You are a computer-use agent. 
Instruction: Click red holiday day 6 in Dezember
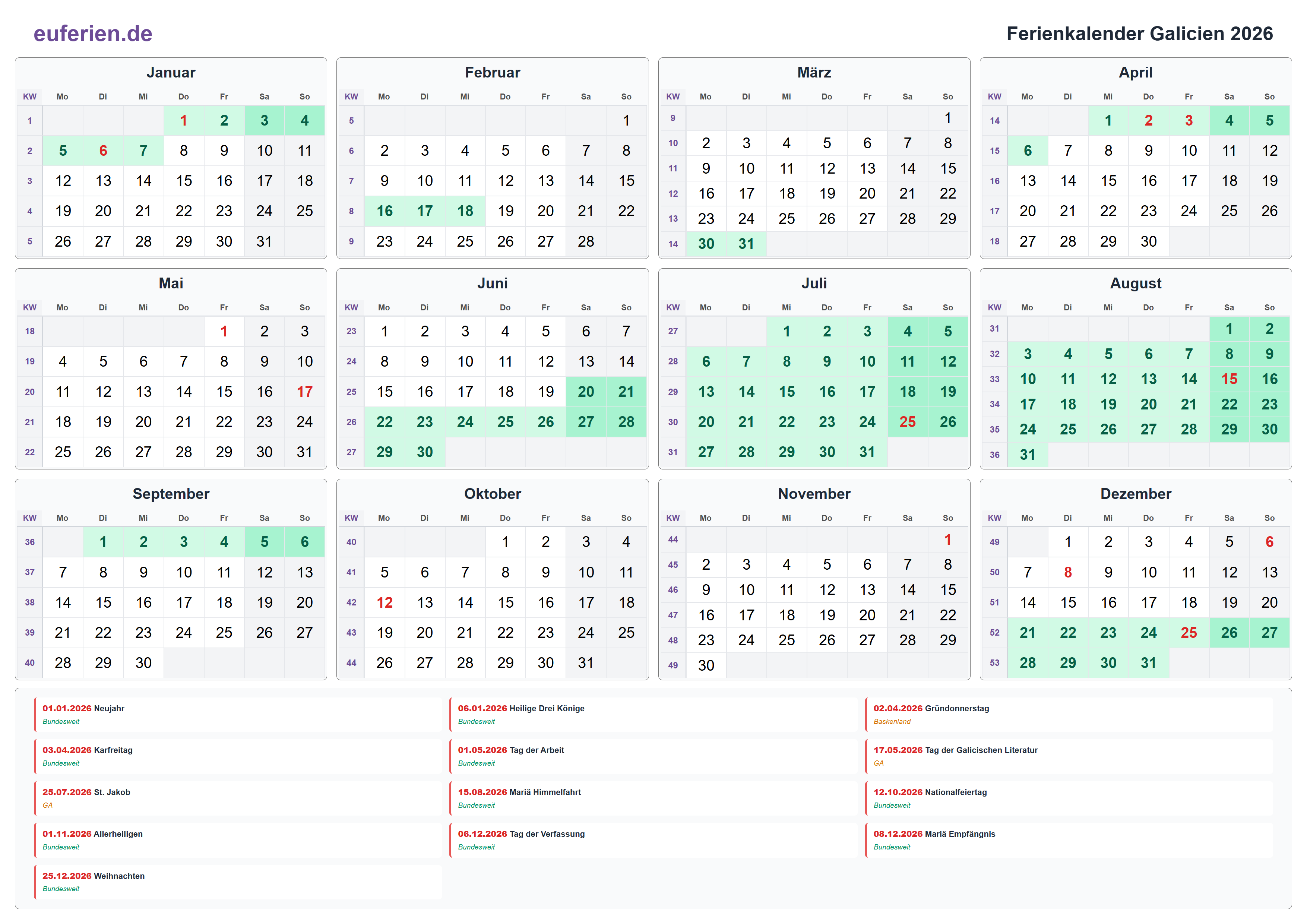[x=1269, y=542]
